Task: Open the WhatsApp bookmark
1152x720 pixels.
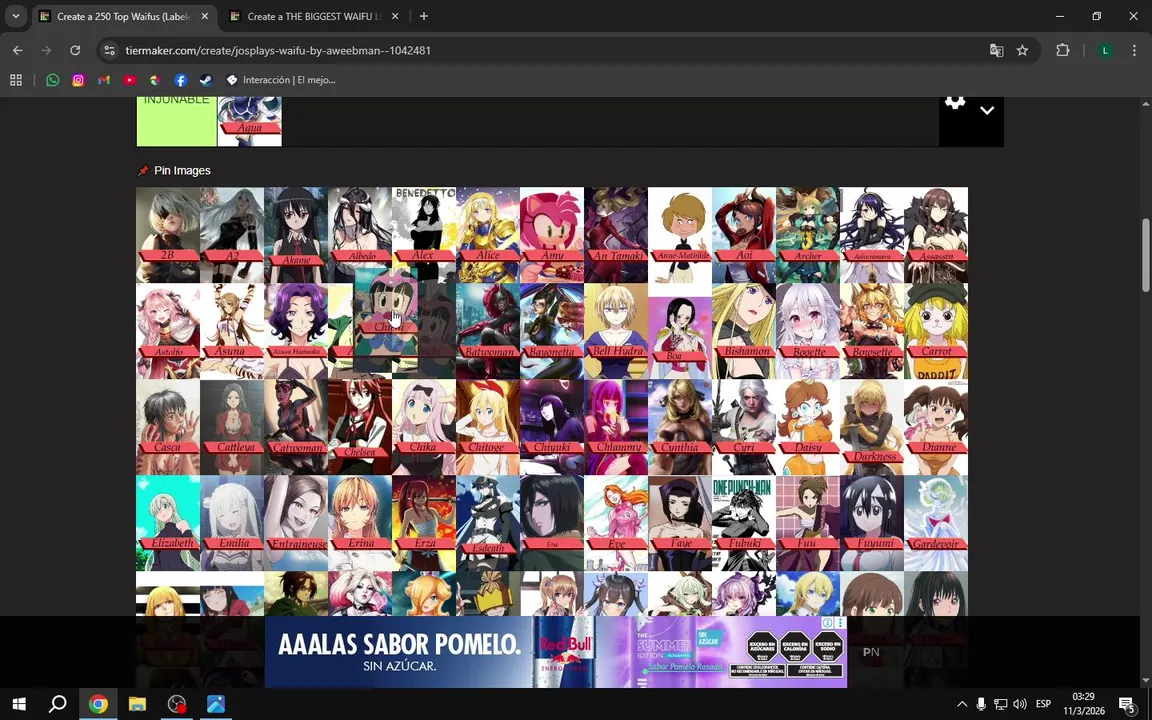Action: pos(52,80)
